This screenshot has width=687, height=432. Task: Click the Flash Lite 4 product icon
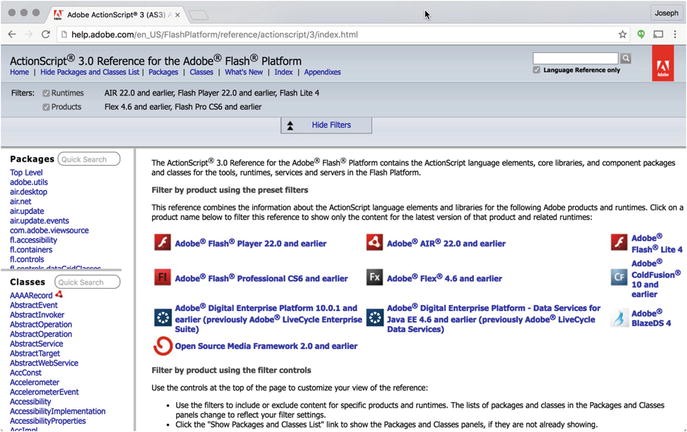pos(619,242)
